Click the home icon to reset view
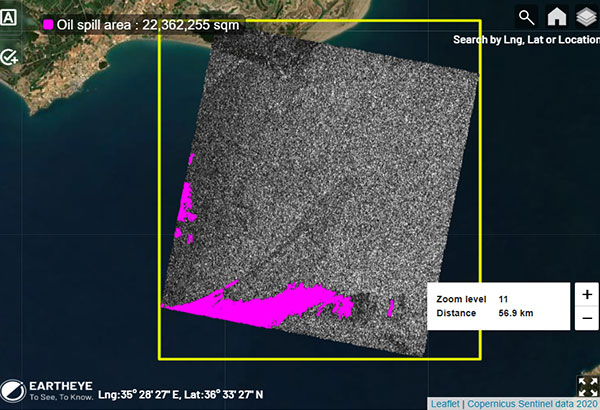The height and width of the screenshot is (410, 600). pos(556,17)
